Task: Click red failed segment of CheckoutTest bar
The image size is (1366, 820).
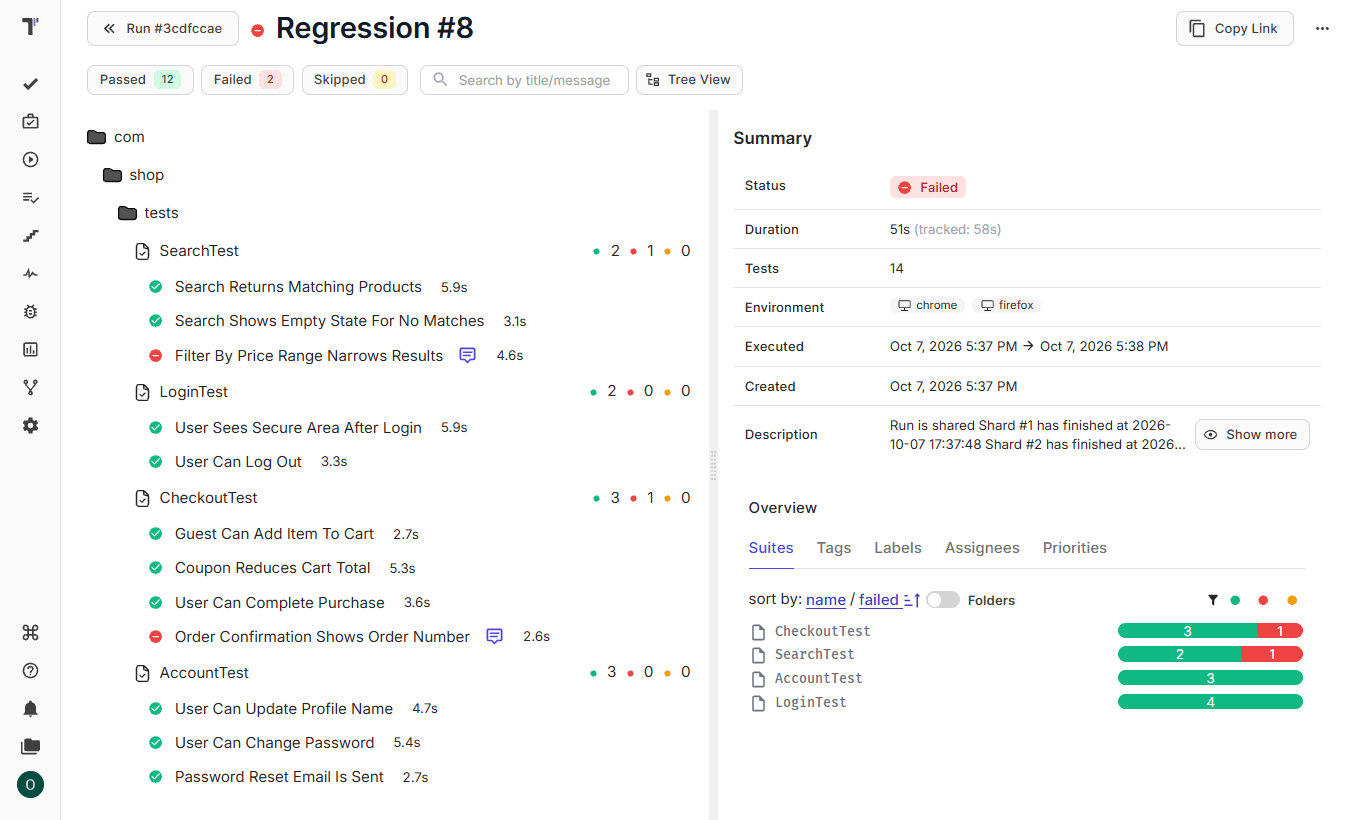Action: [1280, 631]
